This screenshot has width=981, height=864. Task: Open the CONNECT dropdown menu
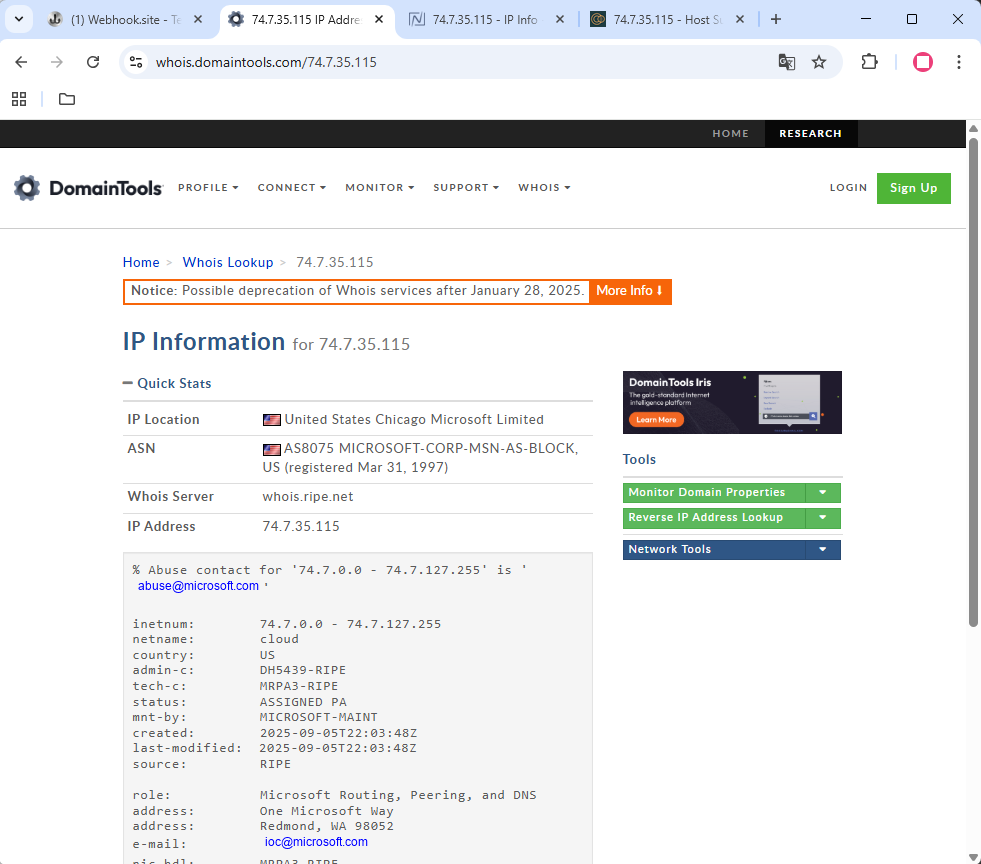click(292, 188)
